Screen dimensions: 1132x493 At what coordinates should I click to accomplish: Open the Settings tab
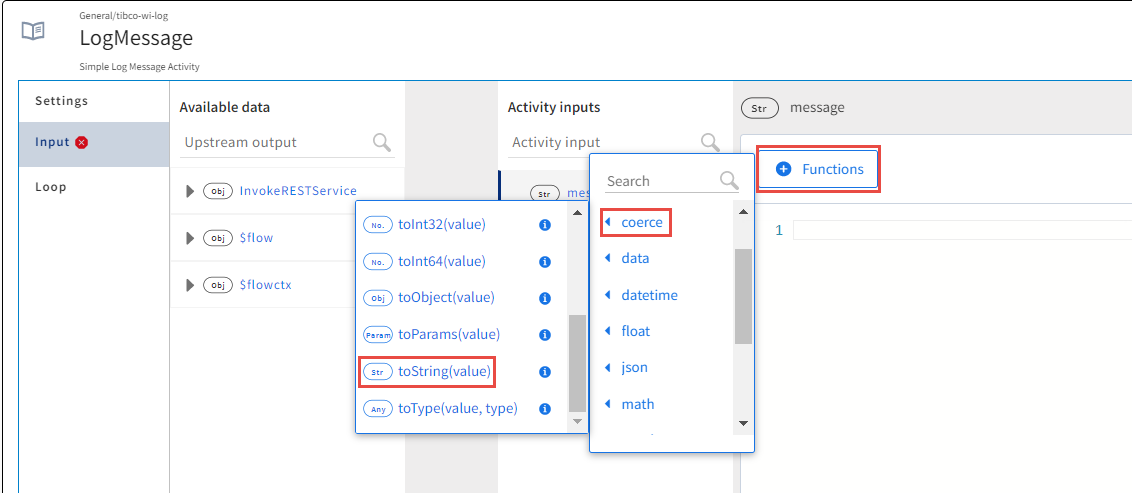point(62,101)
